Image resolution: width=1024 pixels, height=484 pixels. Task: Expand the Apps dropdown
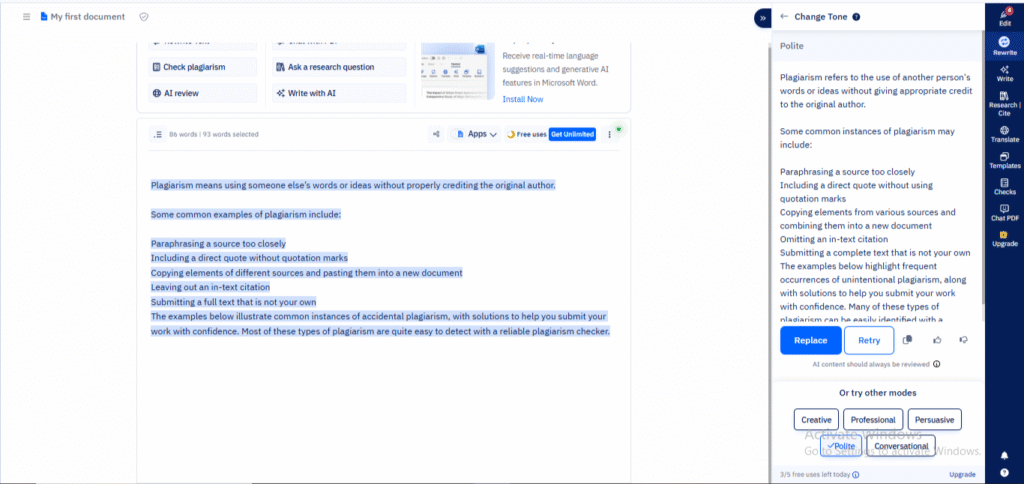477,134
